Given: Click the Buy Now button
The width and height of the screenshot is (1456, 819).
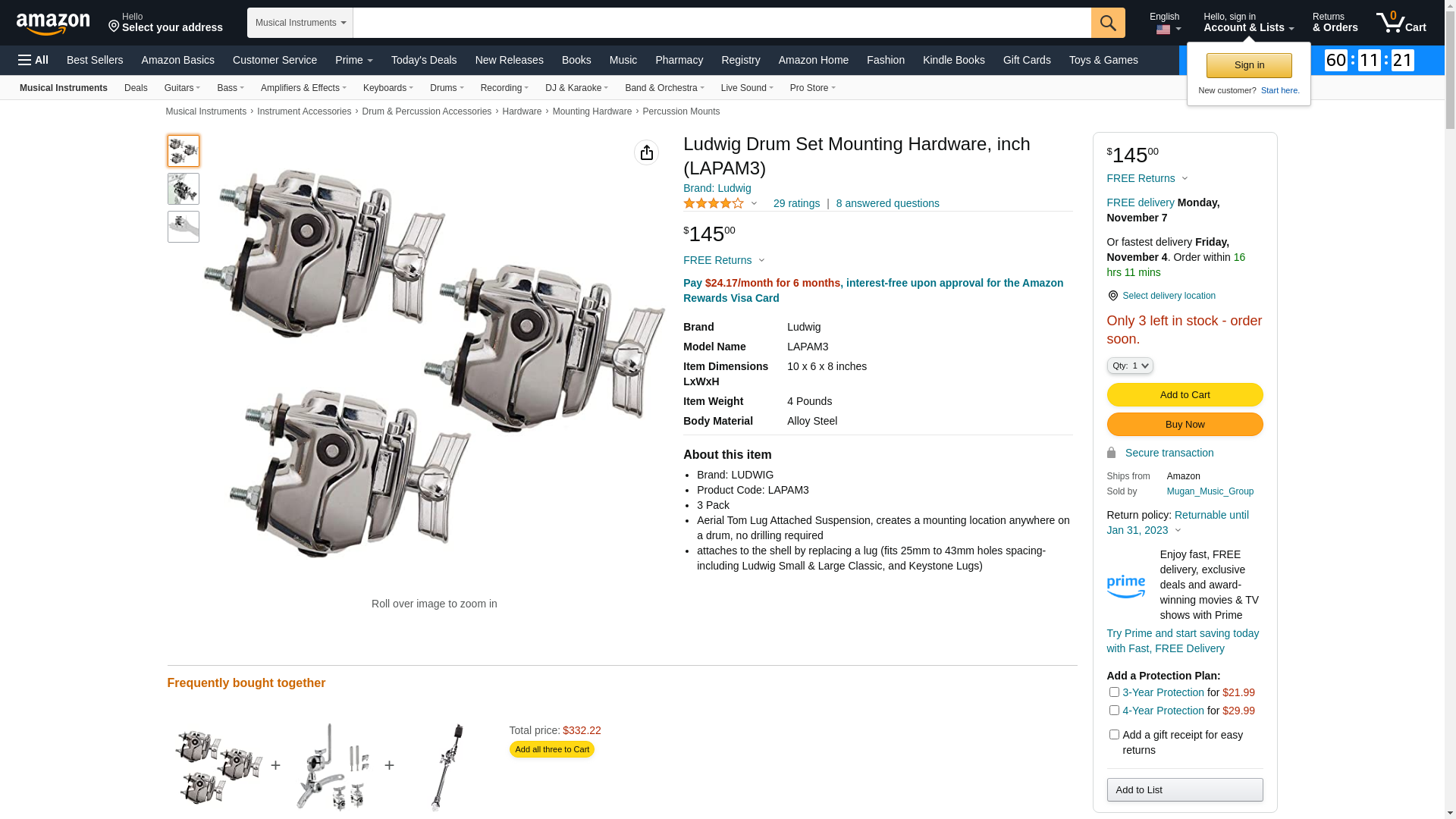Looking at the screenshot, I should pos(1185,424).
